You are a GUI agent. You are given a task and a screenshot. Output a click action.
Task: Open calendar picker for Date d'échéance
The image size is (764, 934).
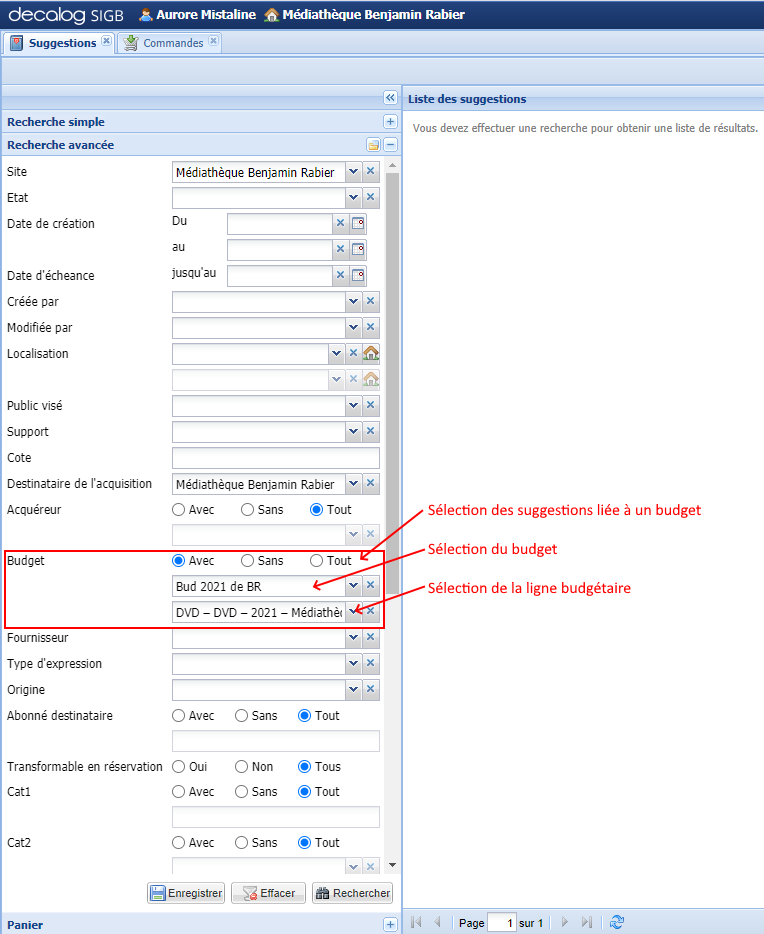point(358,276)
